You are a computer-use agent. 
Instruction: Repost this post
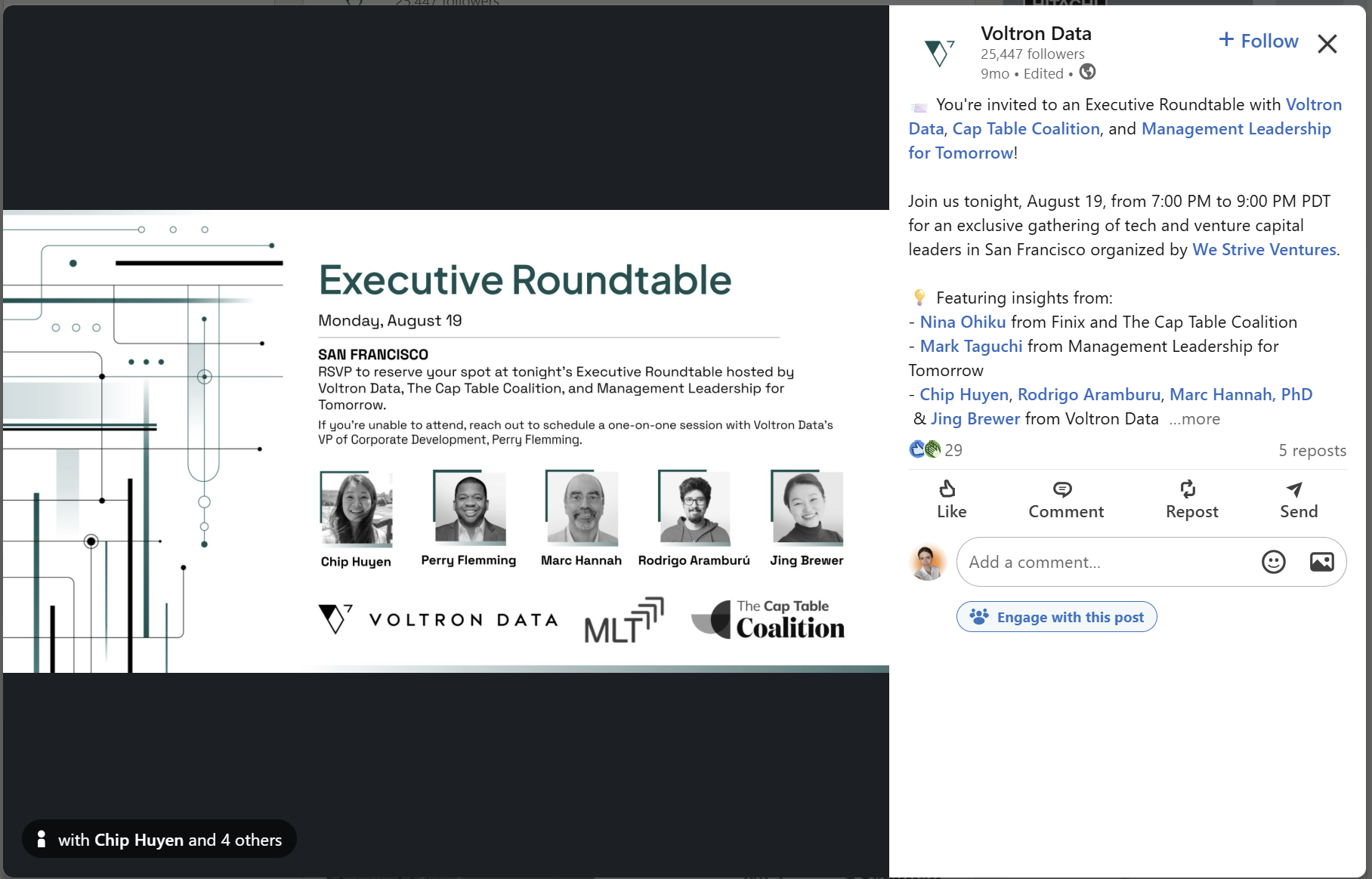(x=1191, y=499)
